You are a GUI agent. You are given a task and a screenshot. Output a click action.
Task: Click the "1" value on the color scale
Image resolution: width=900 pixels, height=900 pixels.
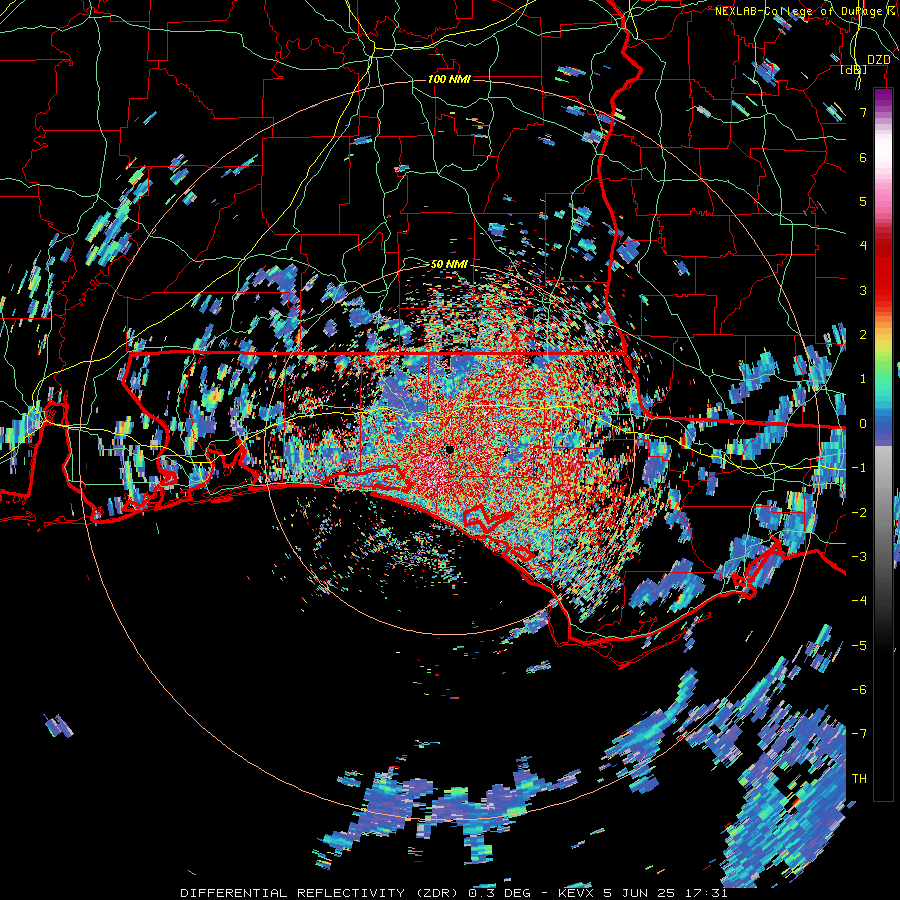[x=863, y=379]
